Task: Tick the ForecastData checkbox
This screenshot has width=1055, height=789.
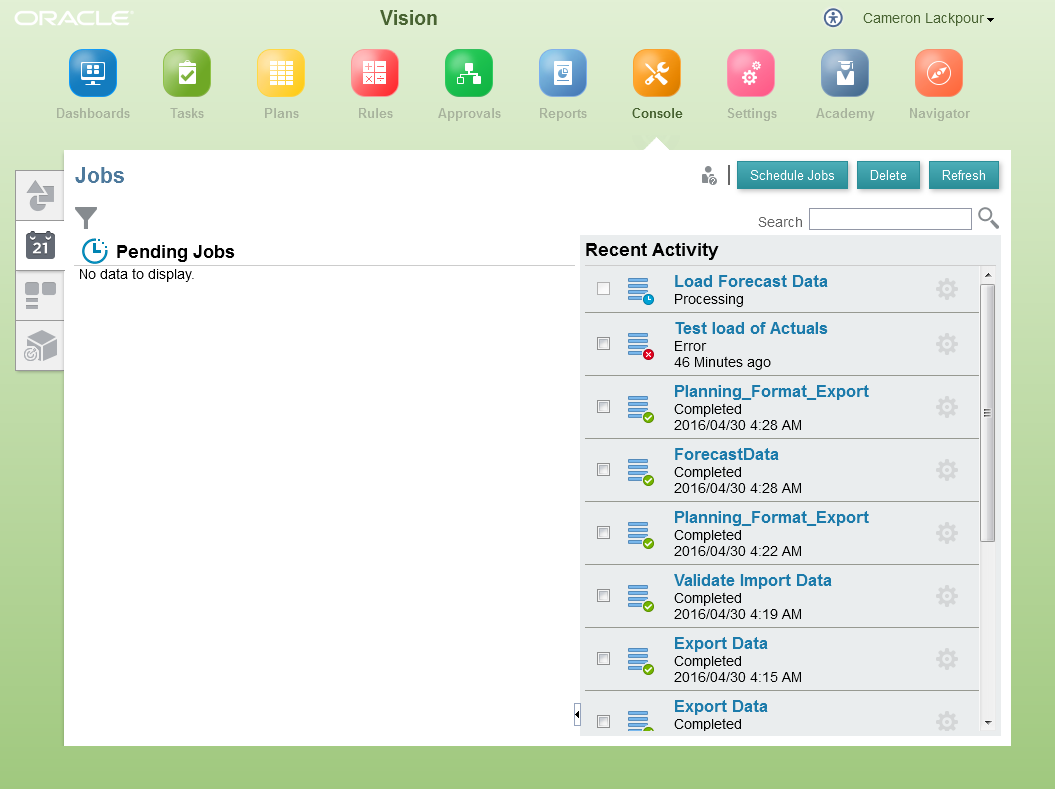Action: [604, 469]
